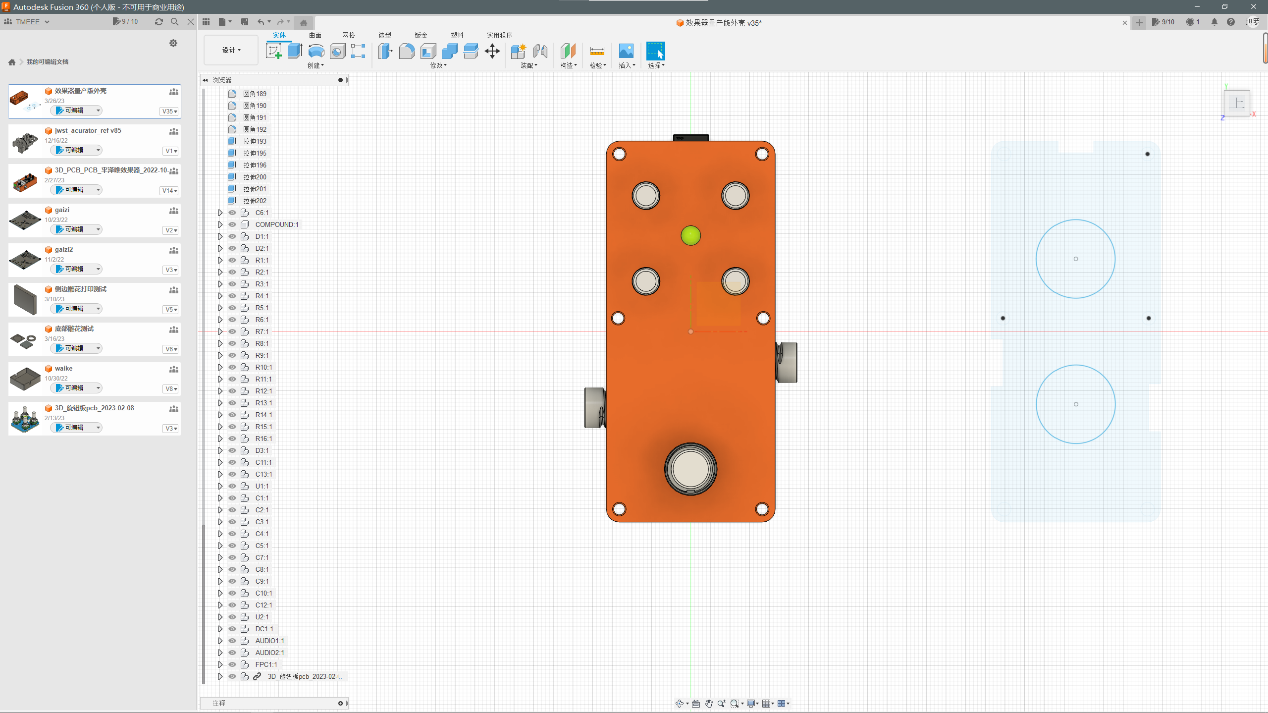Image resolution: width=1268 pixels, height=713 pixels.
Task: Open the Design workspace dropdown
Action: [x=231, y=50]
